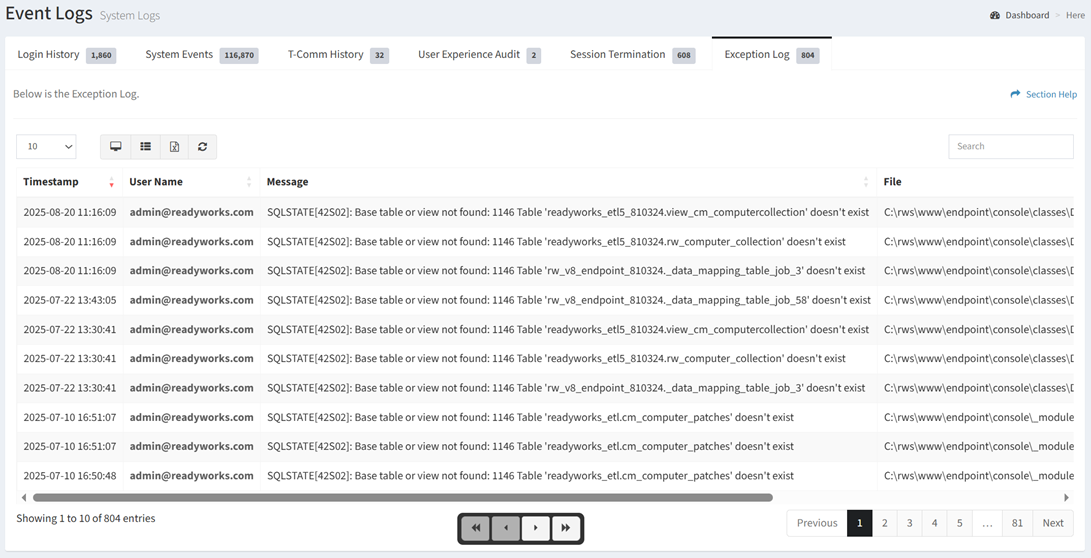
Task: Jump to last page double-arrow button
Action: coord(566,528)
